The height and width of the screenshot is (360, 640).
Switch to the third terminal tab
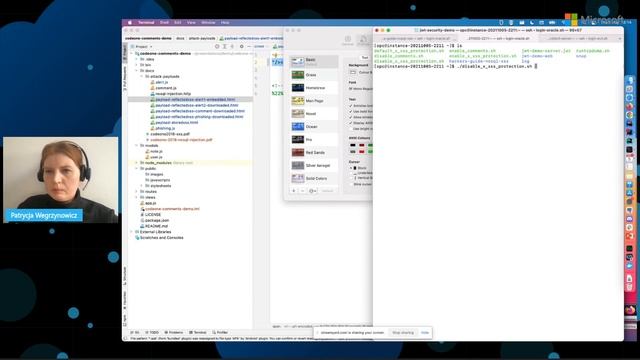click(580, 38)
